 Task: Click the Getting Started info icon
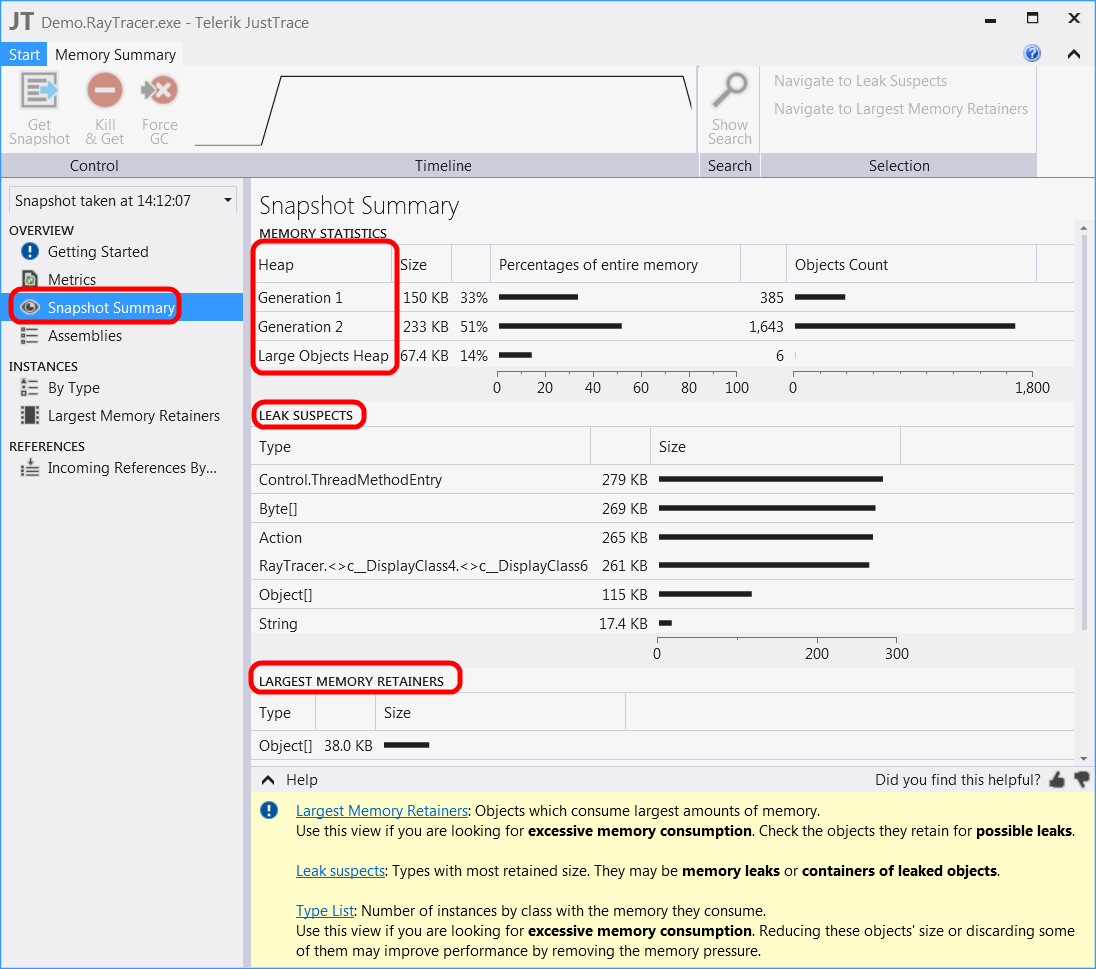pos(30,251)
